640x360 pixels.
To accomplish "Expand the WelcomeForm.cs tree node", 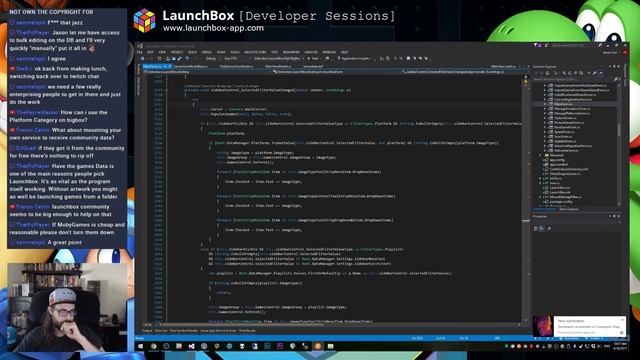I will 545,151.
